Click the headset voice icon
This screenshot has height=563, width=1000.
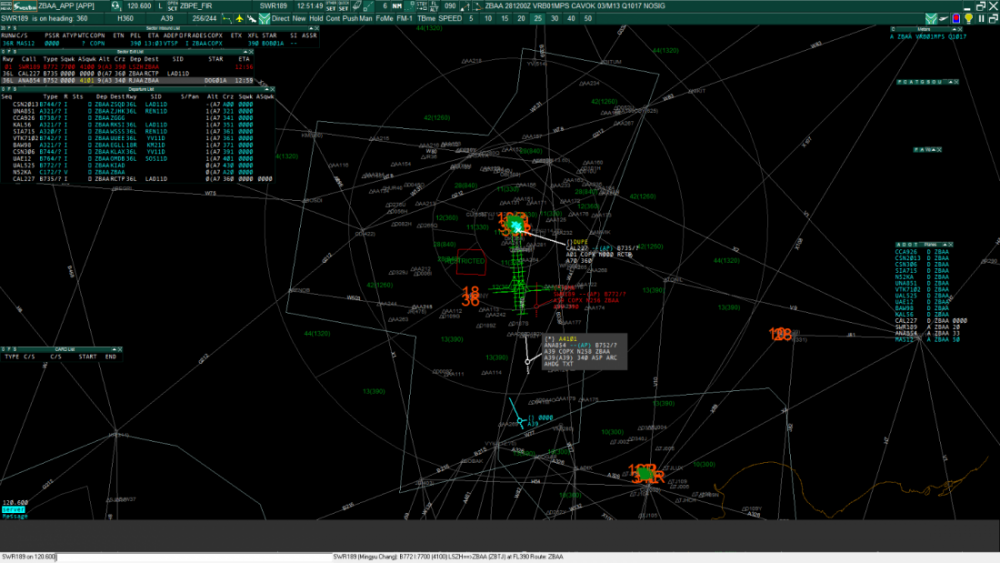[116, 6]
